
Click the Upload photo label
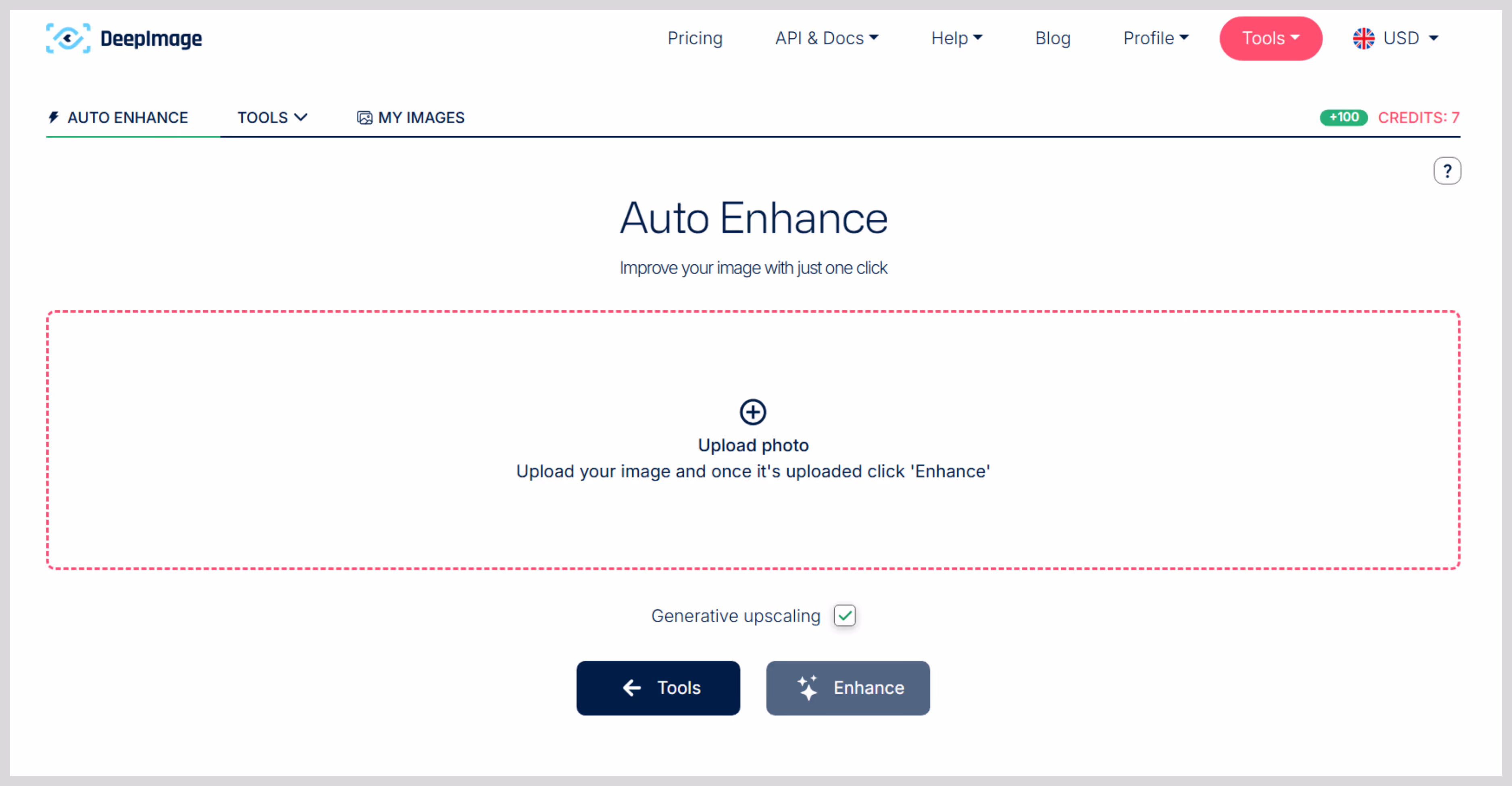point(753,445)
